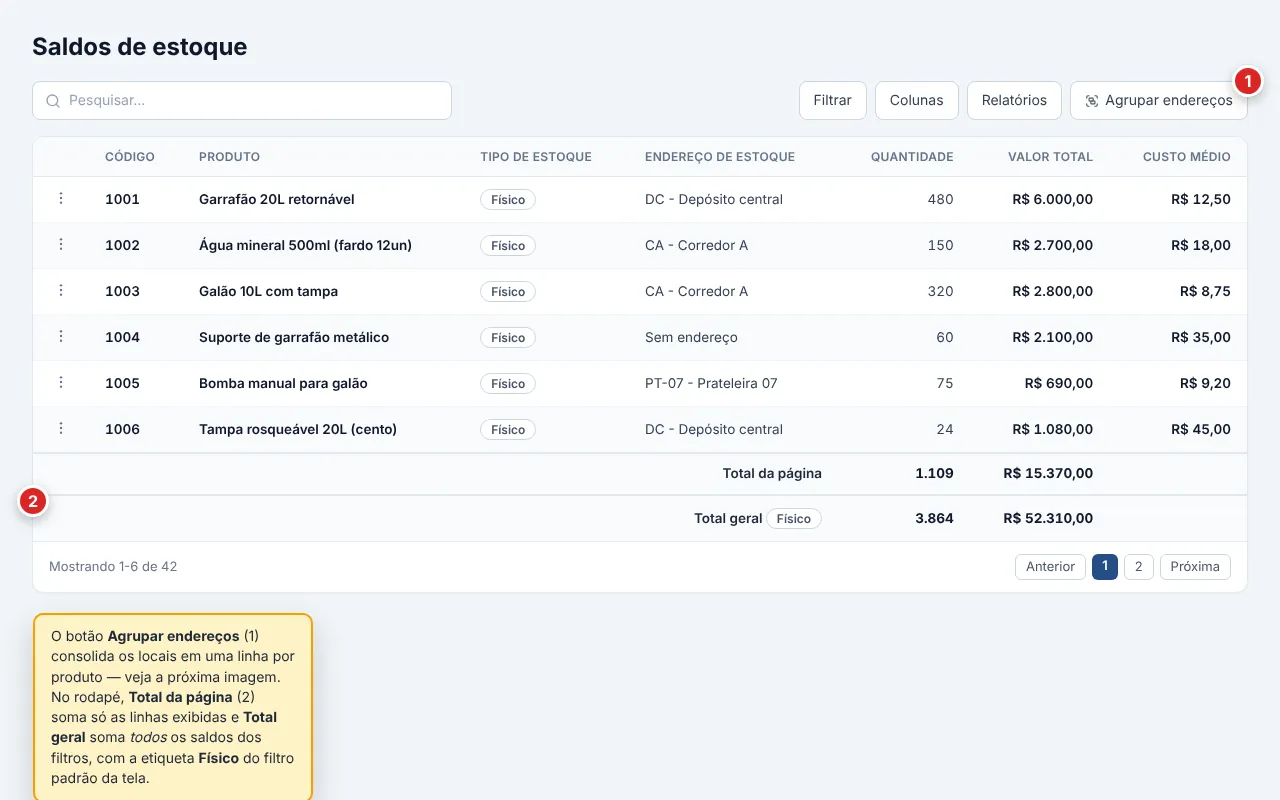
Task: Sort by the QUANTIDADE column header
Action: coord(912,157)
